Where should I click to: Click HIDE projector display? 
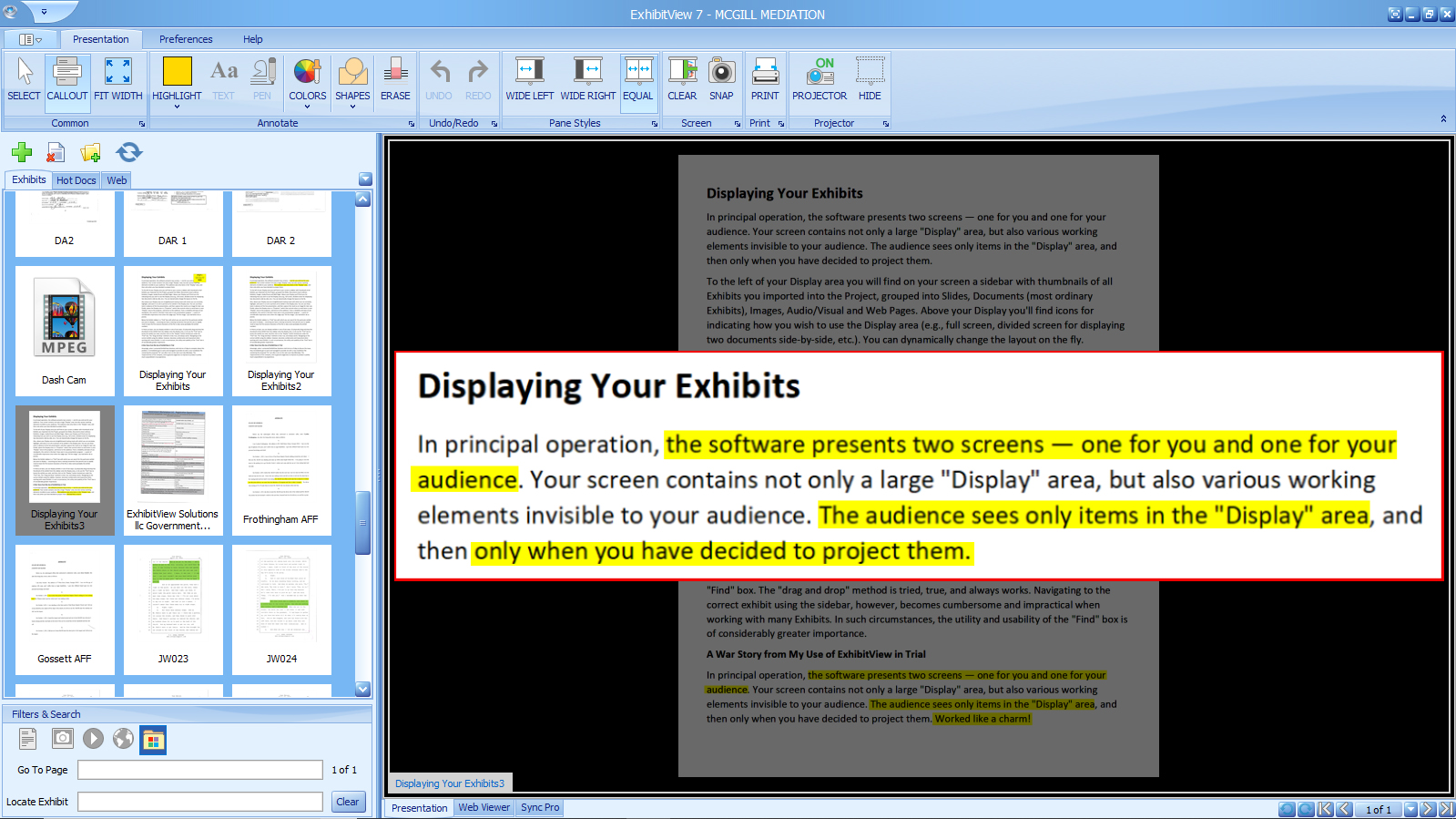click(871, 79)
